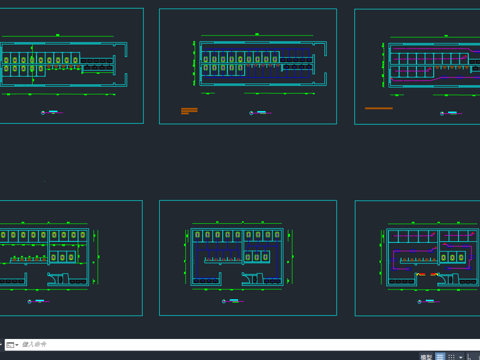Toggle snap mode dotted grid icon
480x360 pixels.
(451, 357)
